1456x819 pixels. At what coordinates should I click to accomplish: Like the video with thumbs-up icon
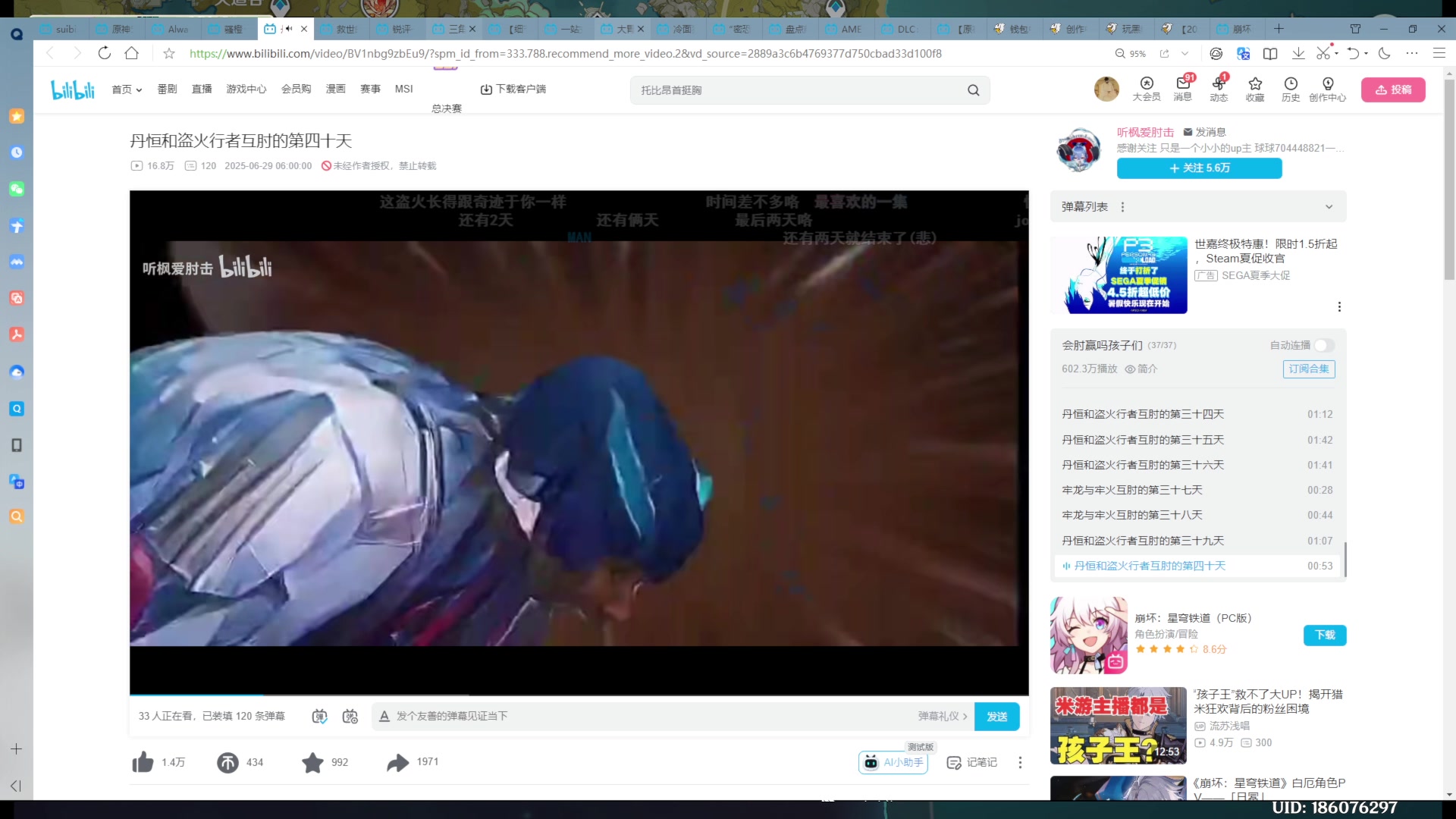pyautogui.click(x=143, y=762)
